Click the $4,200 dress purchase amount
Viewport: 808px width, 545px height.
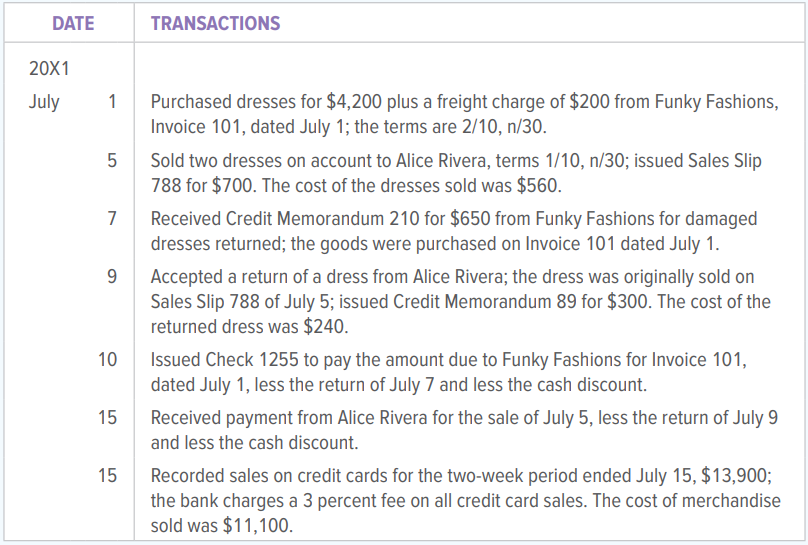click(x=351, y=102)
